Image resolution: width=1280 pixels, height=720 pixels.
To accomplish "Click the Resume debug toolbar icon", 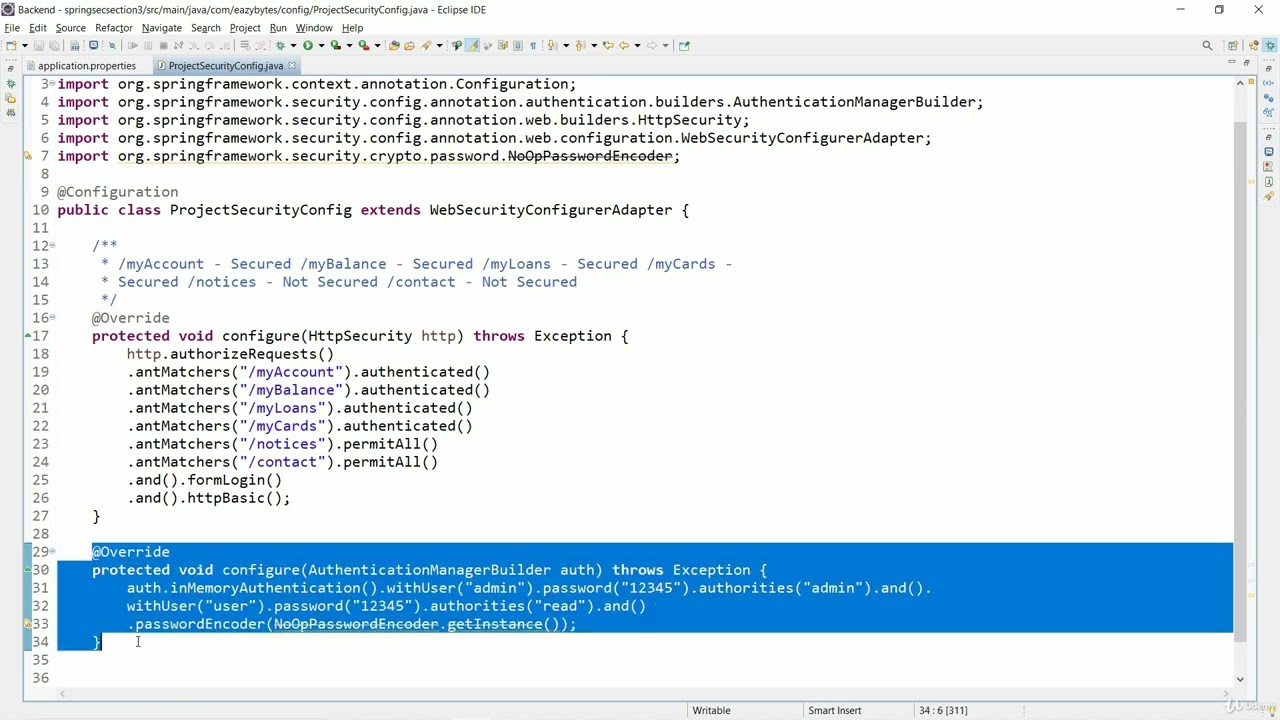I will pyautogui.click(x=132, y=45).
